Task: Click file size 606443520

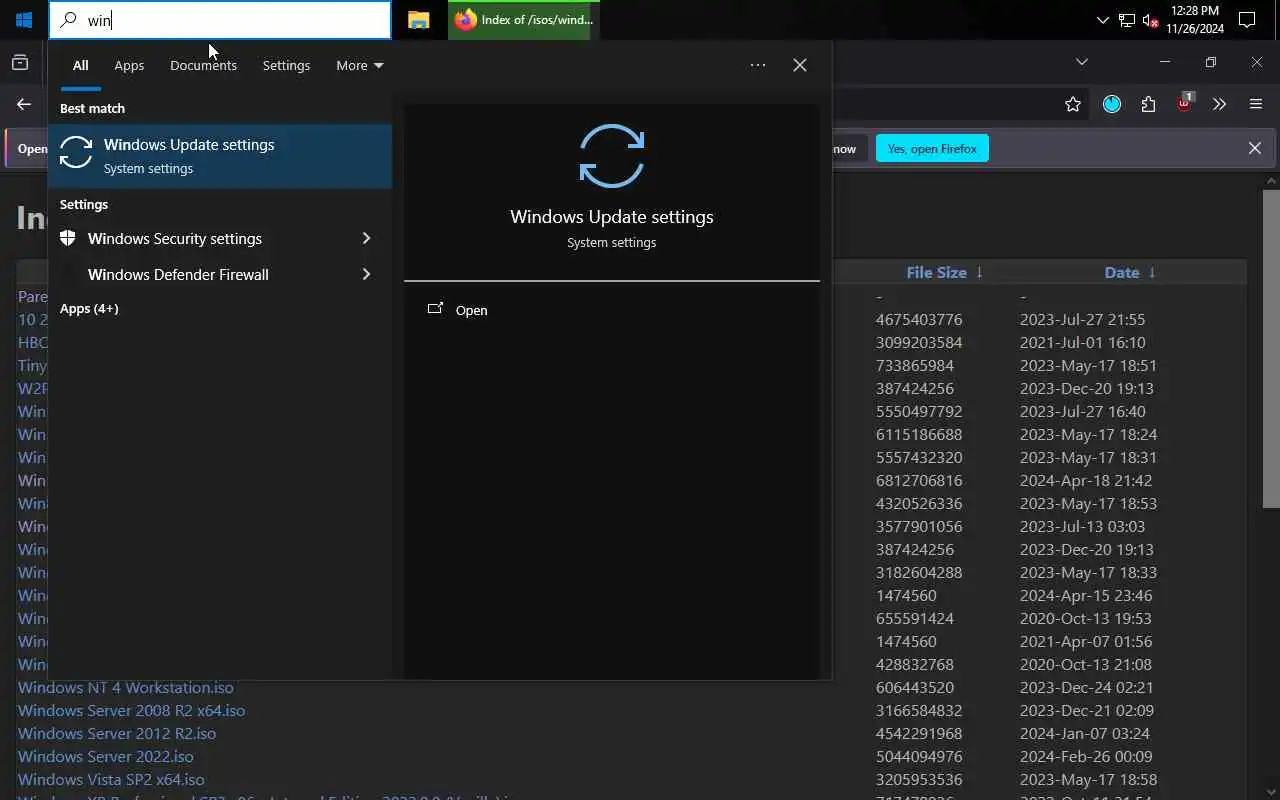Action: coord(915,687)
